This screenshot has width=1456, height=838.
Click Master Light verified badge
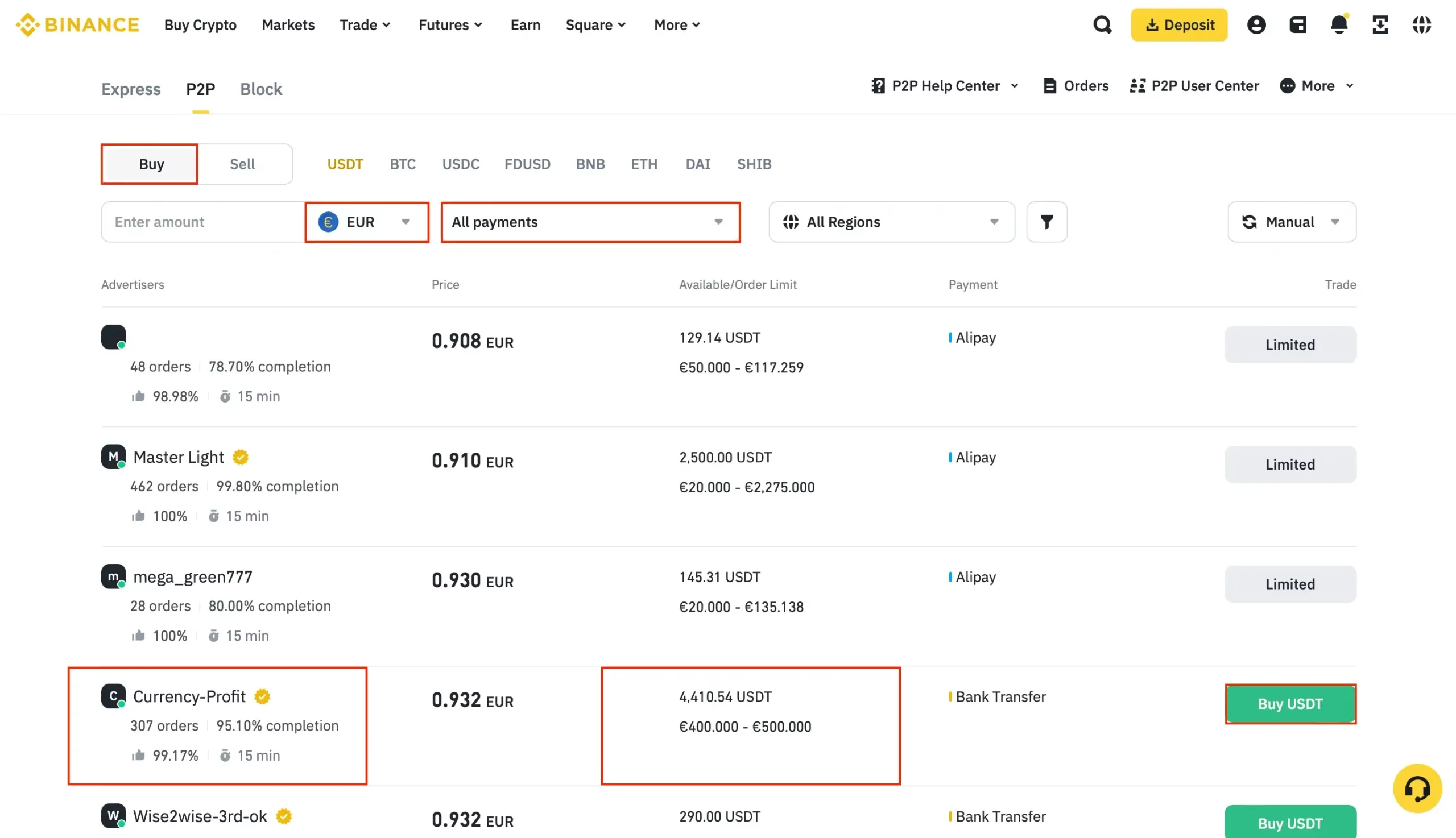tap(240, 457)
